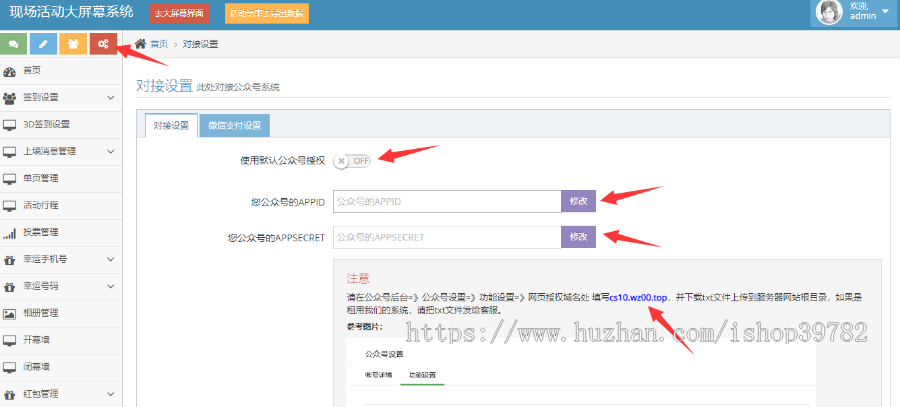This screenshot has width=900, height=407.
Task: Open 投票管理 in the sidebar
Action: point(40,232)
